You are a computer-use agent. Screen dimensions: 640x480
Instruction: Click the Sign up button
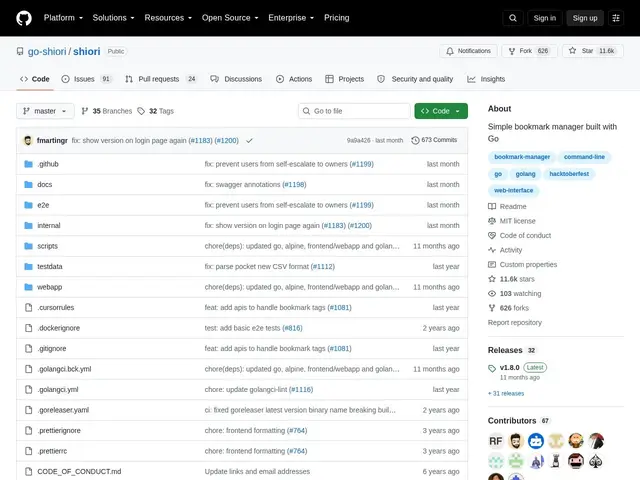(585, 18)
